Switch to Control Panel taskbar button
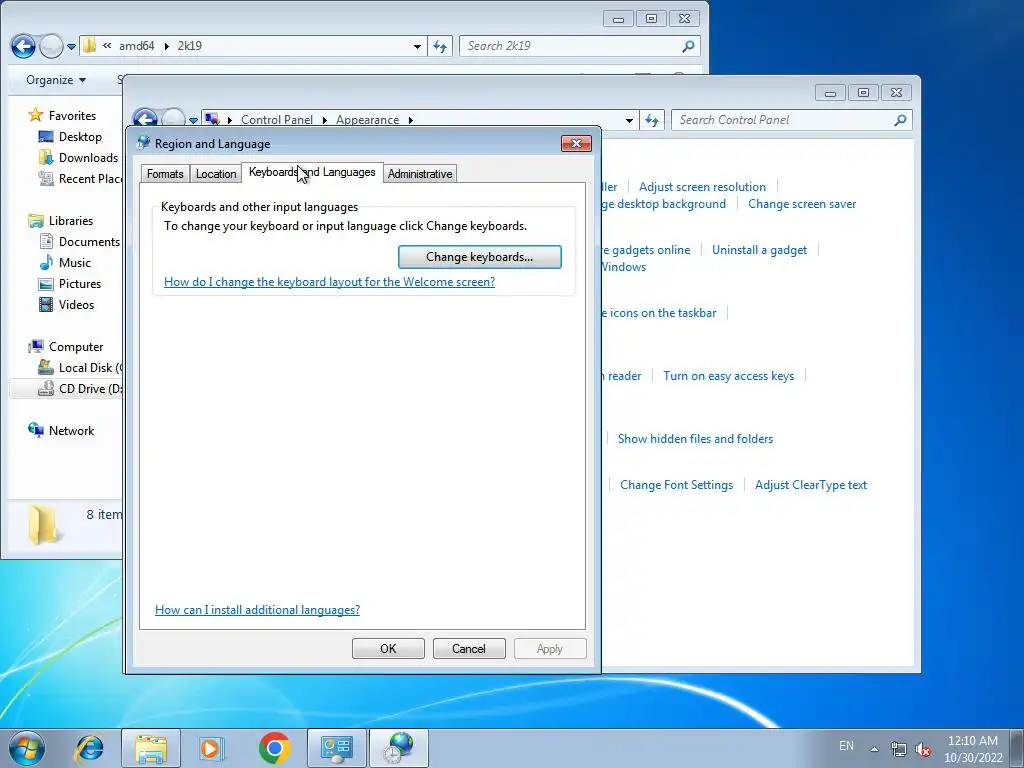This screenshot has height=768, width=1024. coord(337,748)
